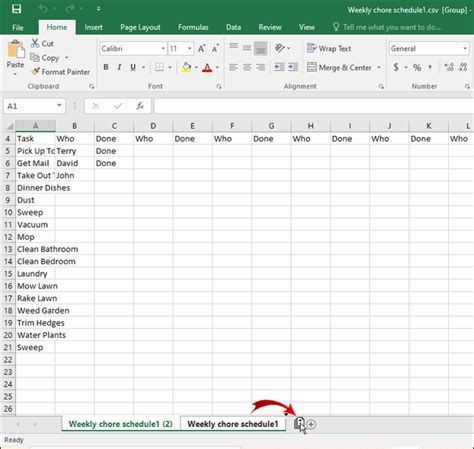Click the Merge & Center icon

(x=312, y=68)
